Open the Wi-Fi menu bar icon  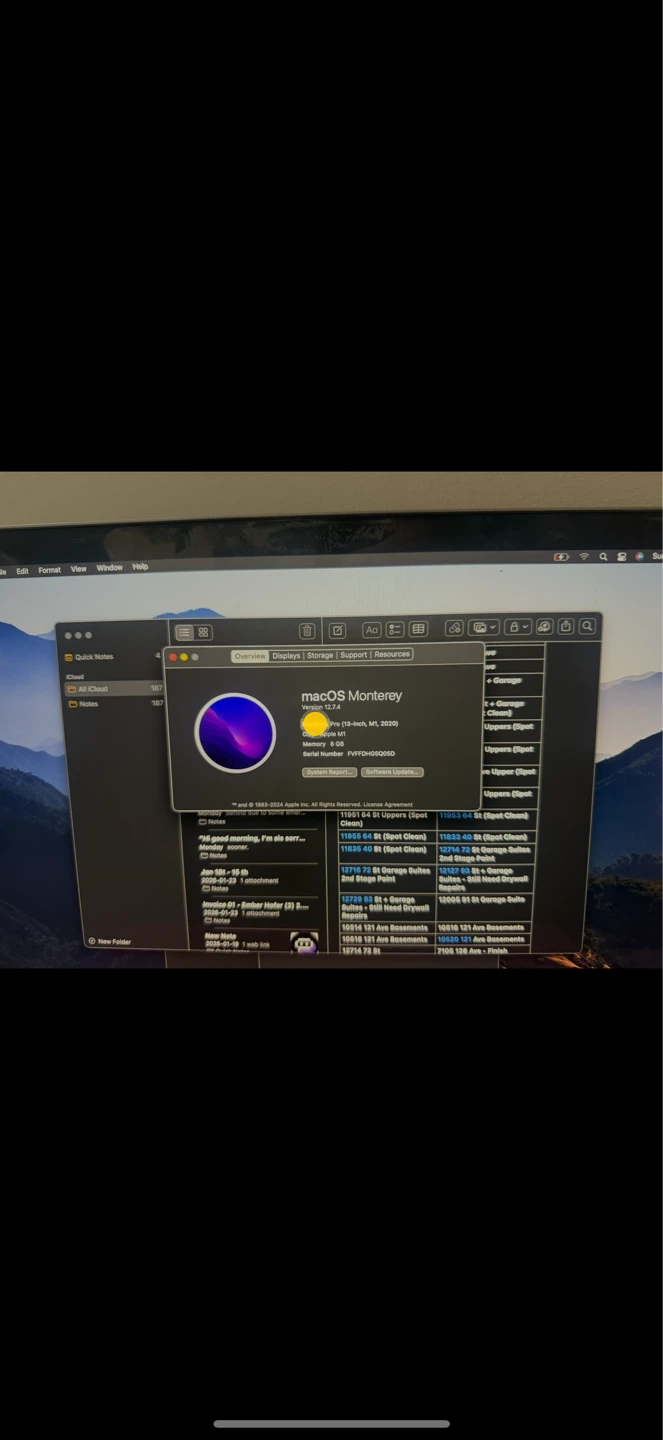584,557
